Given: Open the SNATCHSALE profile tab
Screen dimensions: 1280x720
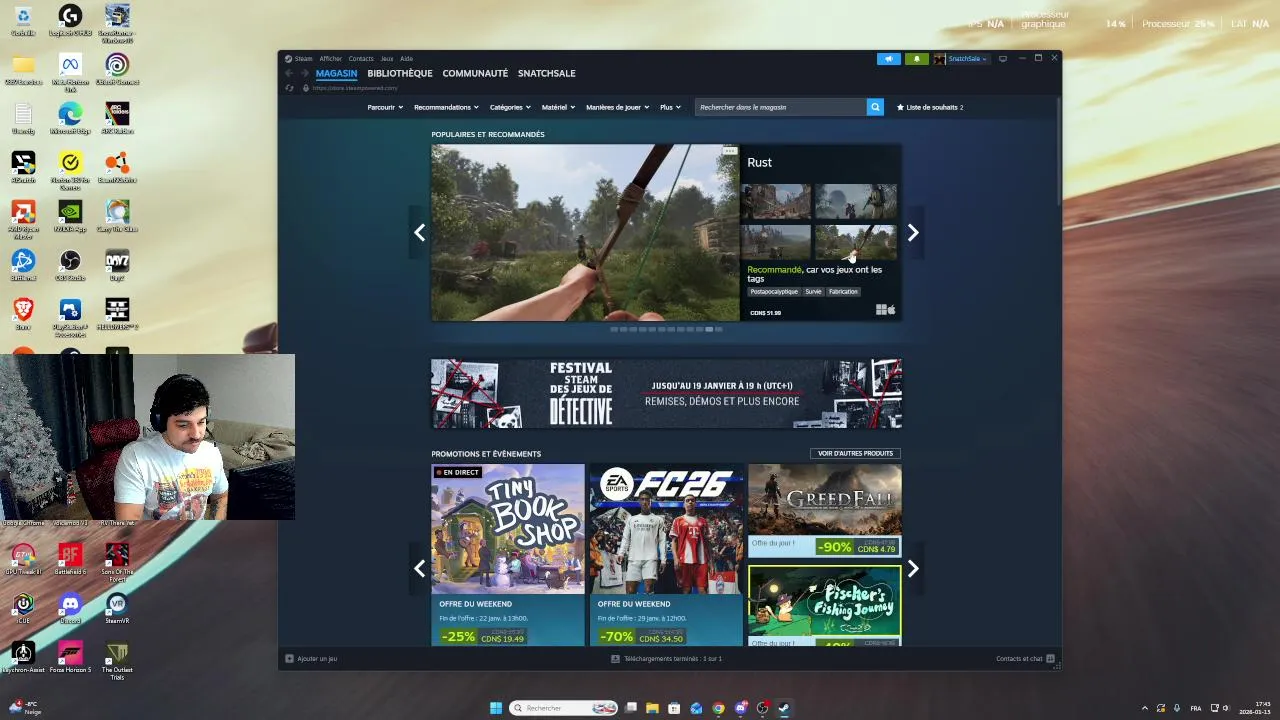Looking at the screenshot, I should click(546, 73).
